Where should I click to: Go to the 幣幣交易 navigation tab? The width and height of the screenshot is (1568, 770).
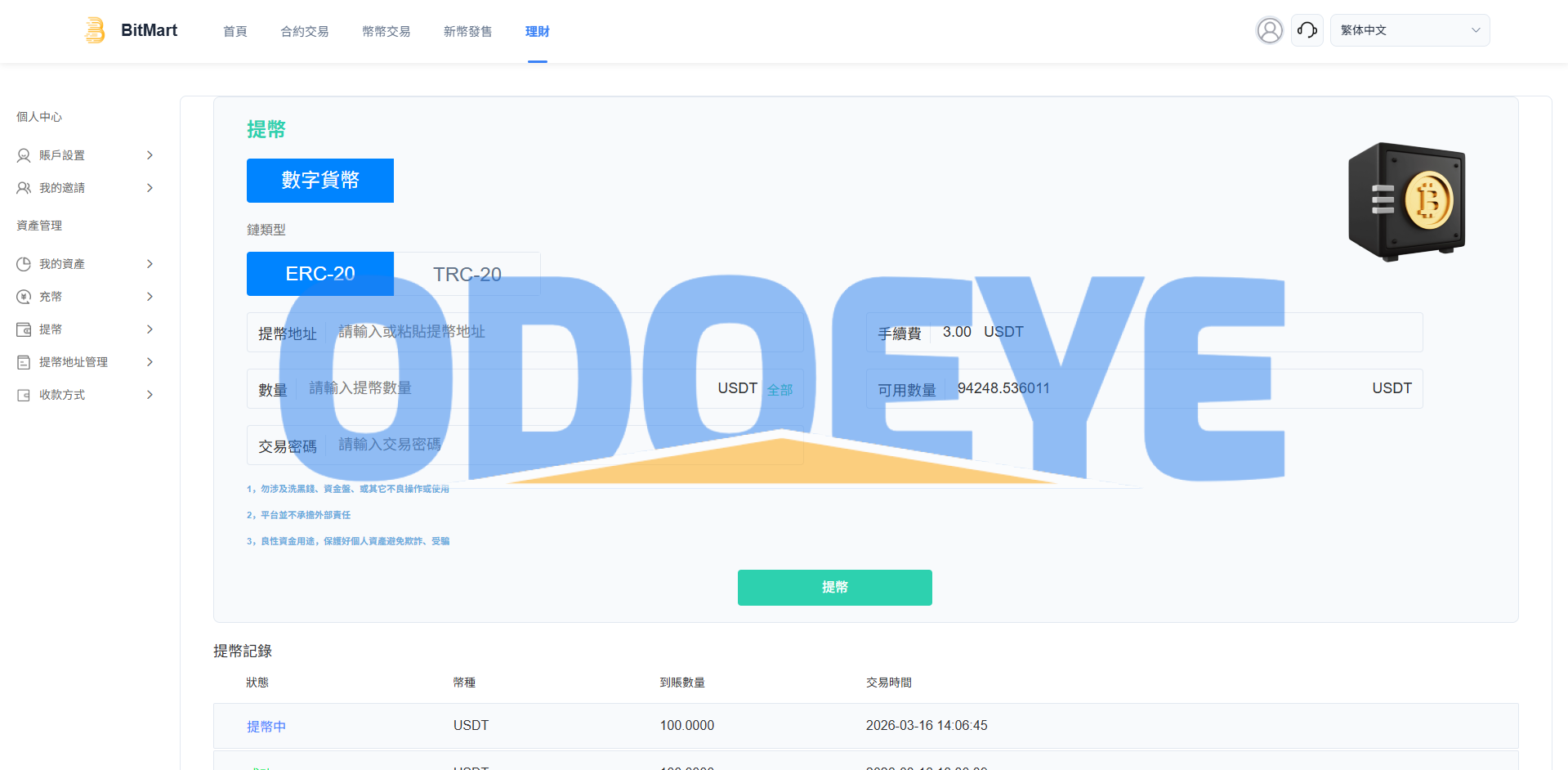click(386, 31)
